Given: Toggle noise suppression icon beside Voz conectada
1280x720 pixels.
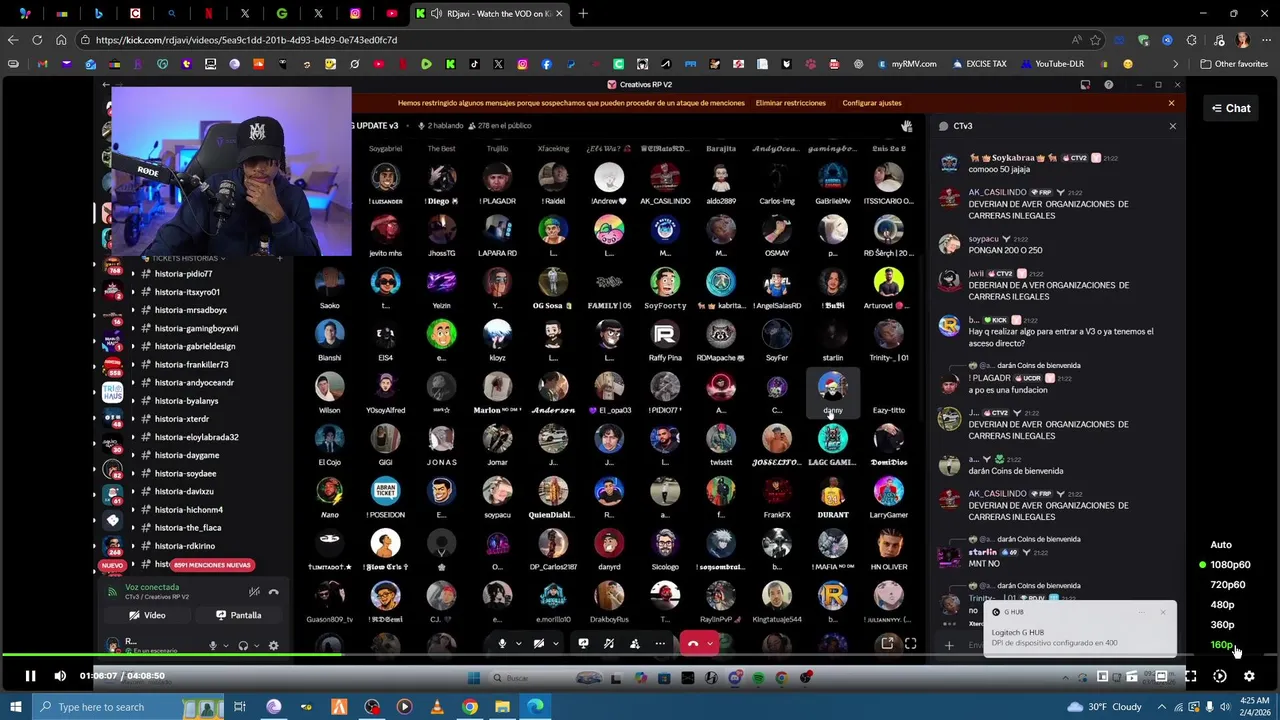Looking at the screenshot, I should [x=254, y=592].
